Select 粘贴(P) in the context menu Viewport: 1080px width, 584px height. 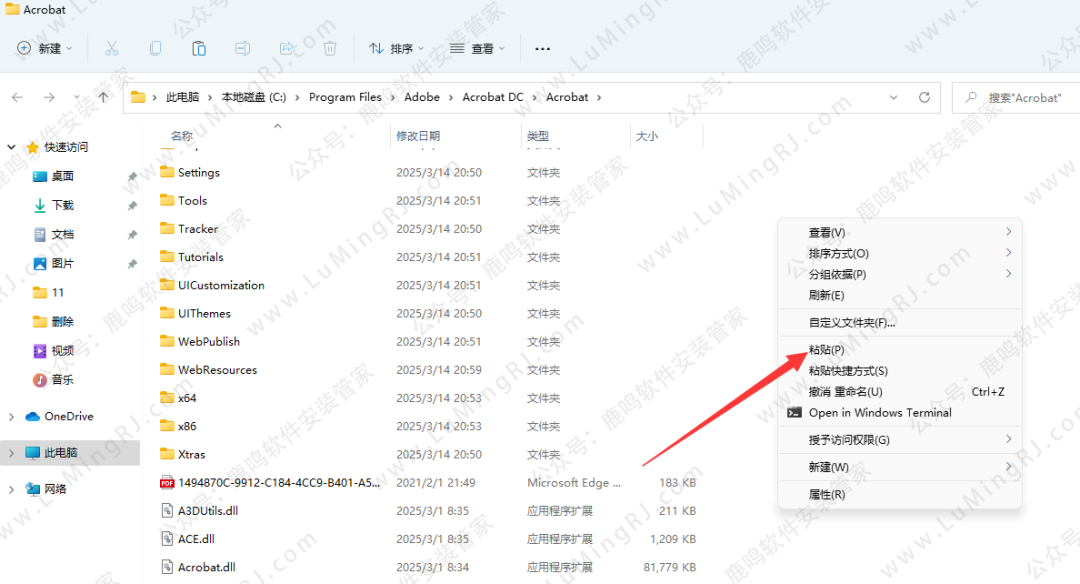pos(826,350)
